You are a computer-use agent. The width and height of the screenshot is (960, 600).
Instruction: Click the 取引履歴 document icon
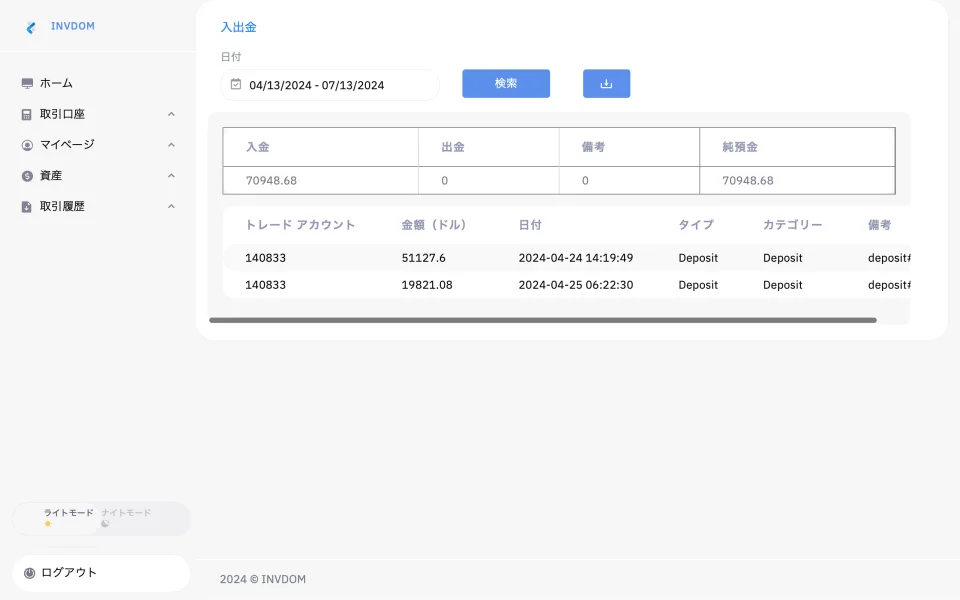[27, 207]
